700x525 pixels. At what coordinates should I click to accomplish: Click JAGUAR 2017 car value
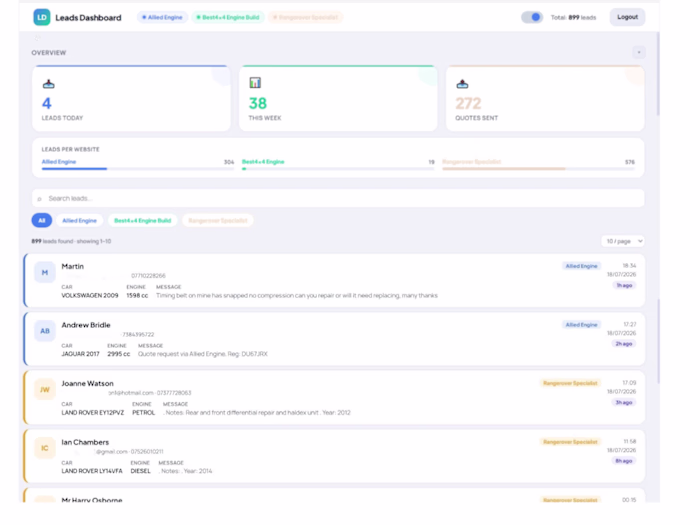80,354
